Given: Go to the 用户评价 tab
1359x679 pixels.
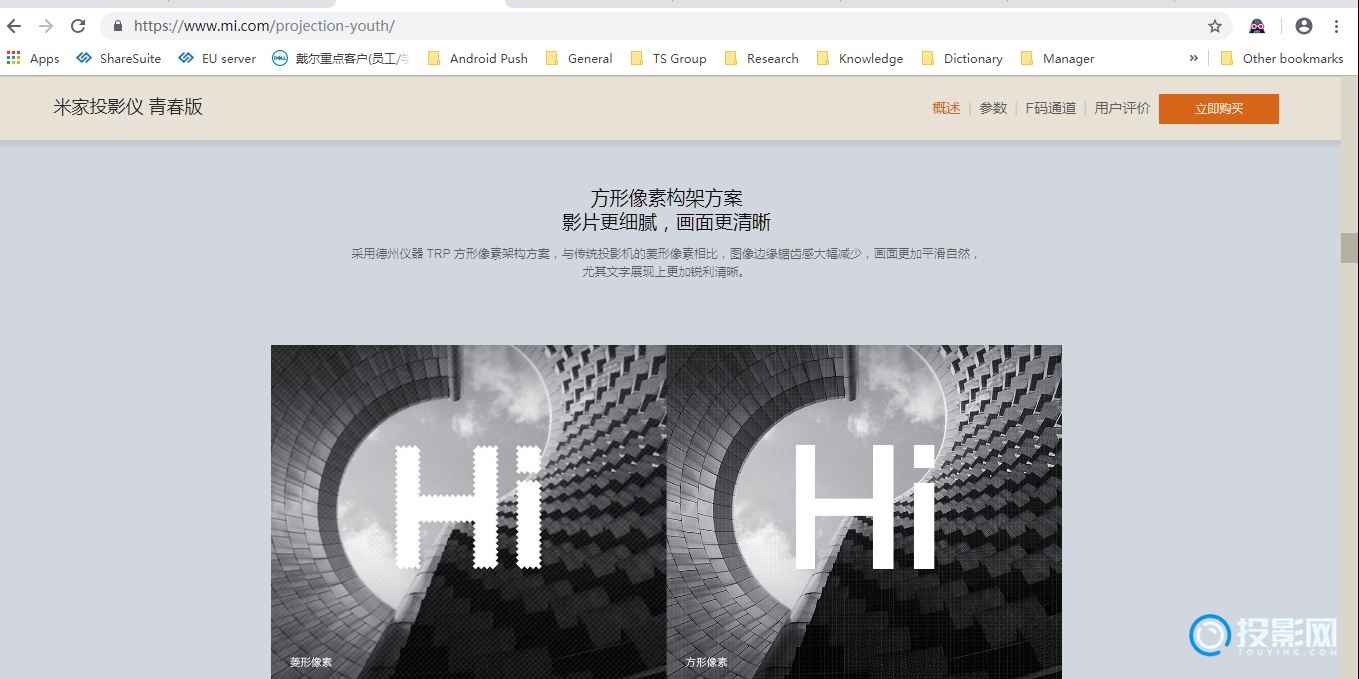Looking at the screenshot, I should 1122,108.
